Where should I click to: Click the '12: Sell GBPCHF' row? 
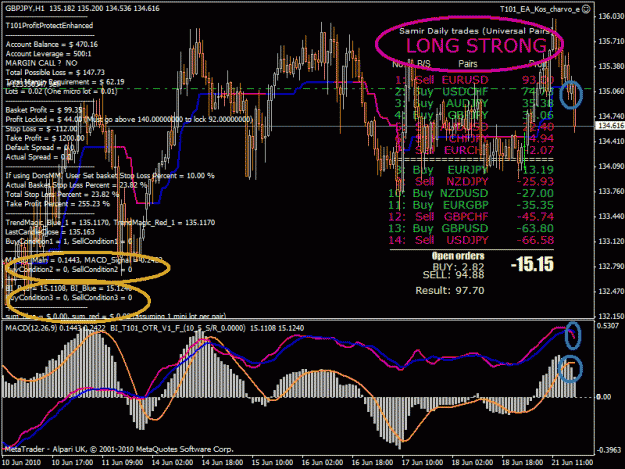coord(471,217)
